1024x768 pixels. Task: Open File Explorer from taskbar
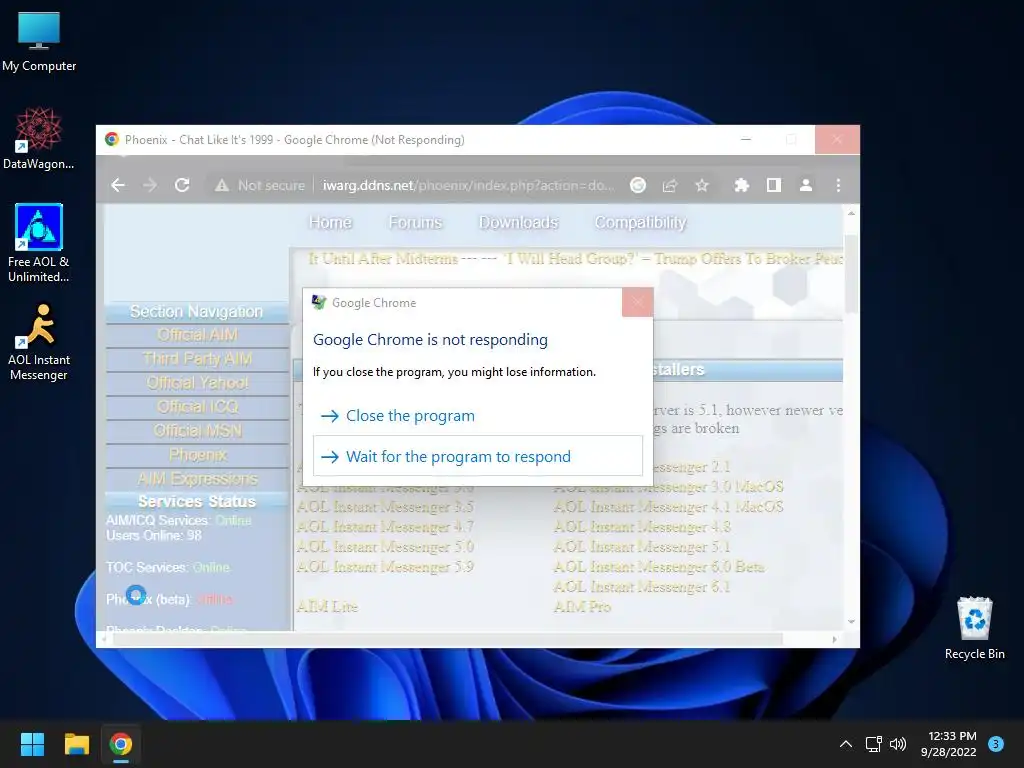76,744
